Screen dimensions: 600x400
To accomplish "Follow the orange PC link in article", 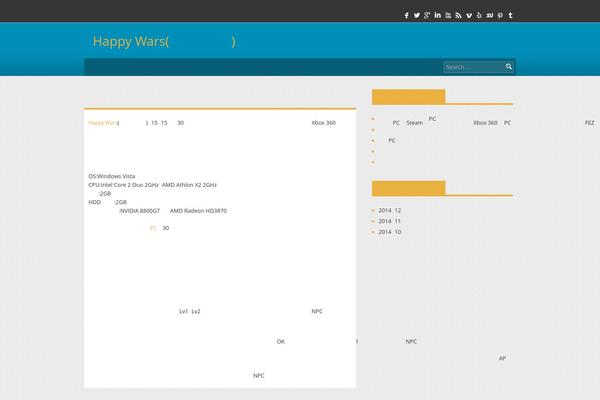I will [153, 228].
